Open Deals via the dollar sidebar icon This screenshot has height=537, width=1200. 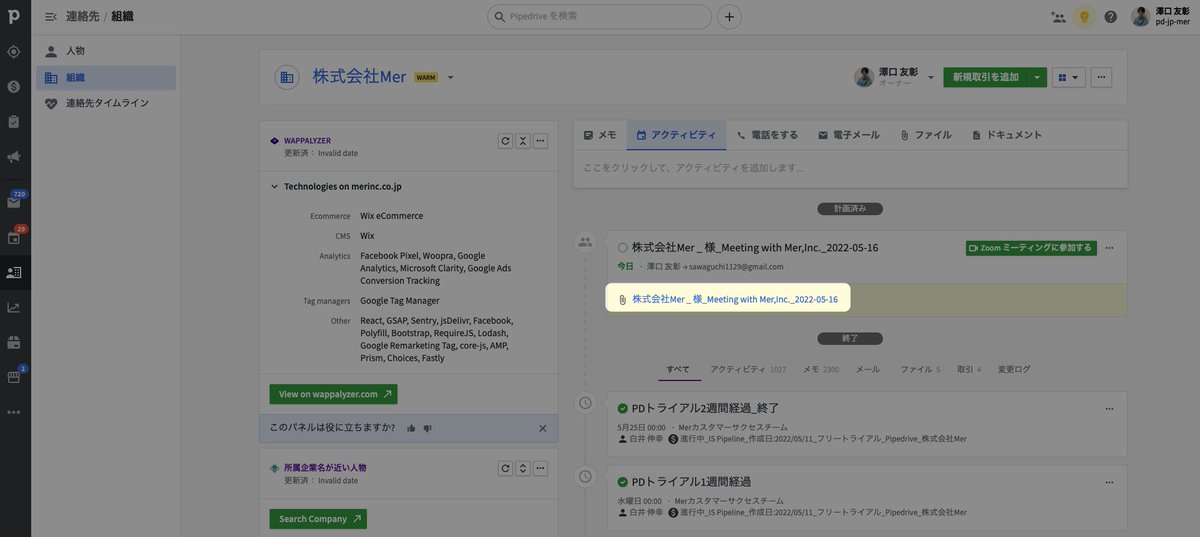coord(14,87)
